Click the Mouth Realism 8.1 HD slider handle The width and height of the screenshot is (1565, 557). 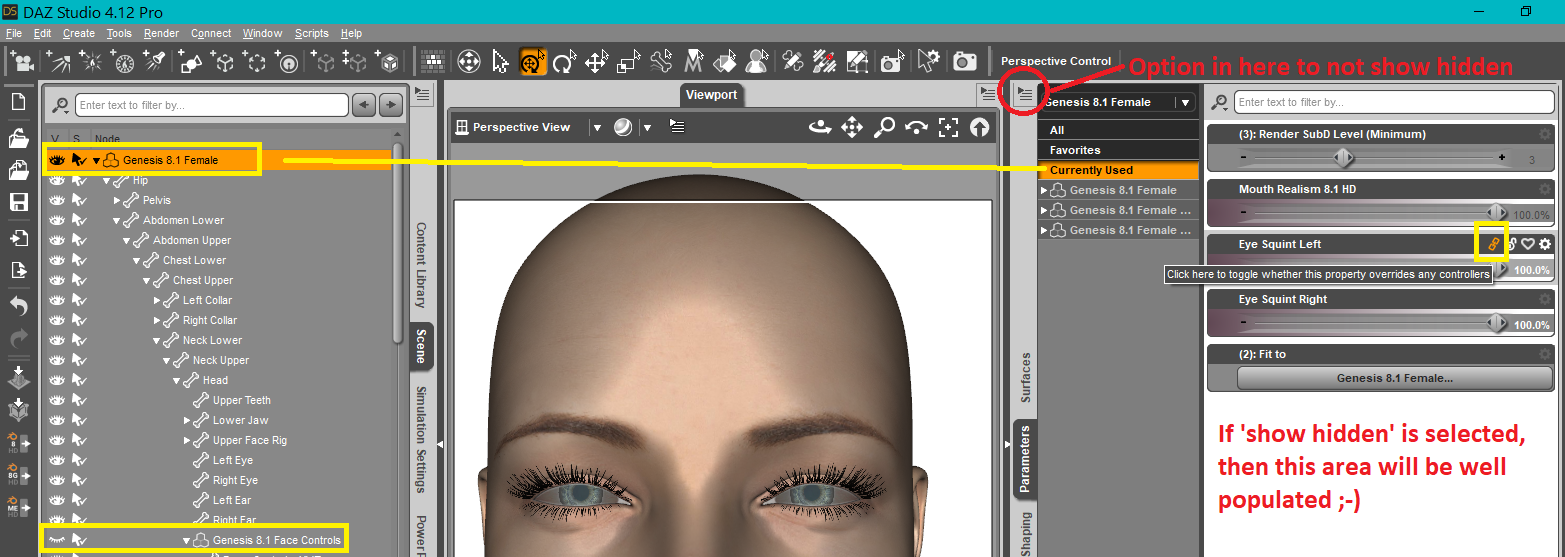tap(1496, 212)
